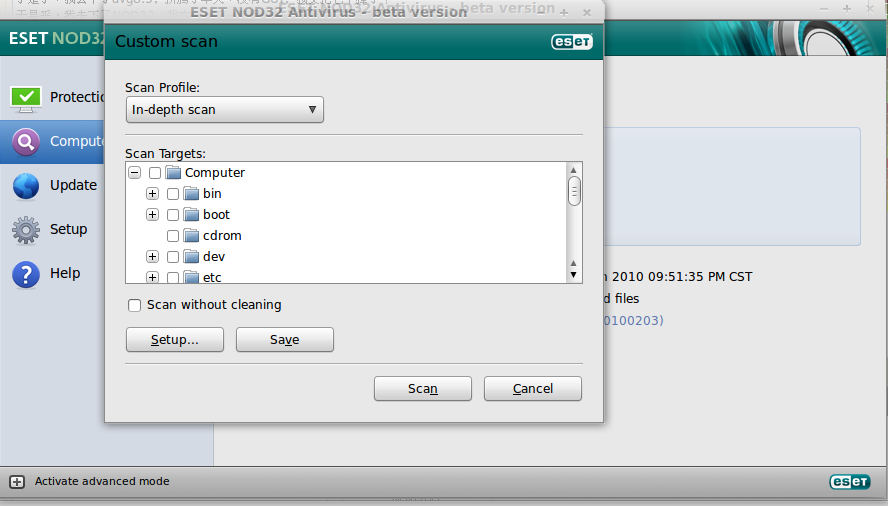Open the Update section in sidebar

point(52,186)
